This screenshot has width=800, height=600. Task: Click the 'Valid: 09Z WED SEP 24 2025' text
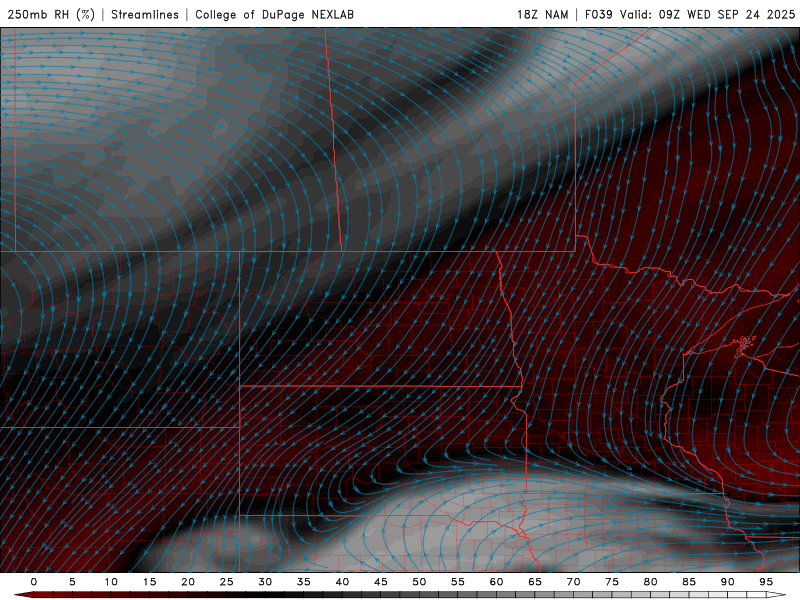click(x=708, y=14)
